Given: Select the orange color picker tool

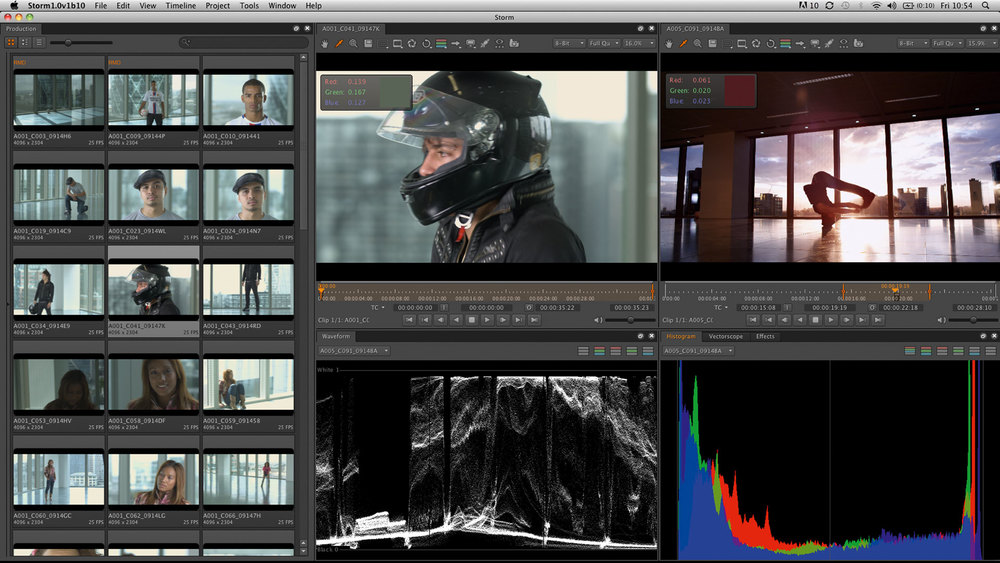Looking at the screenshot, I should (x=340, y=44).
